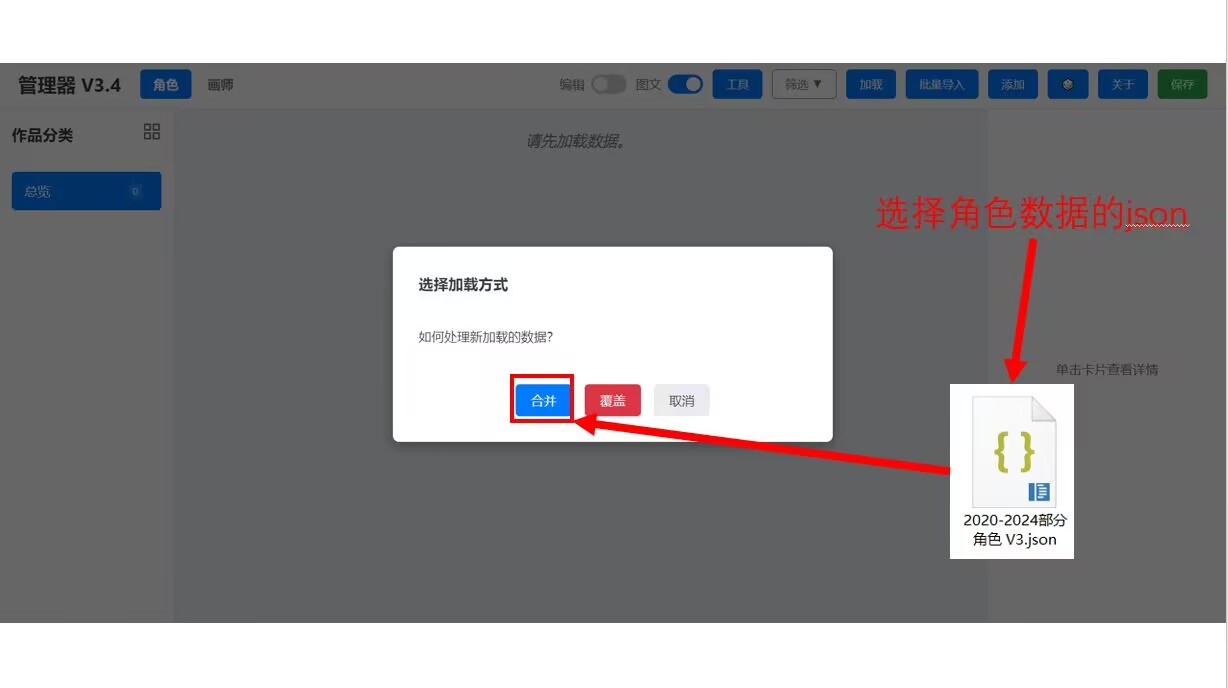Switch to the 角色 tab
This screenshot has width=1228, height=688.
[x=166, y=85]
